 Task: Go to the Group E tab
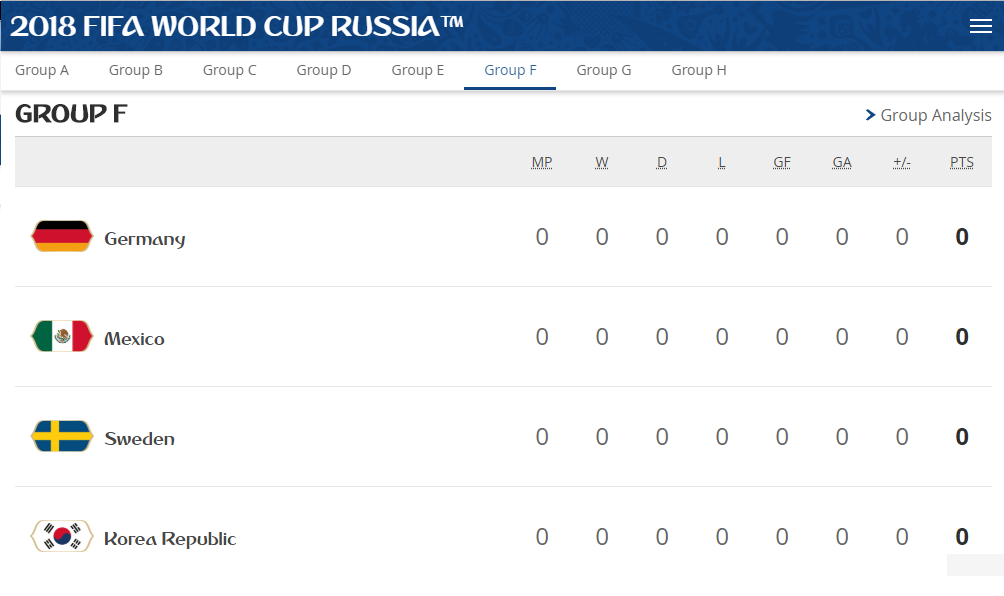pyautogui.click(x=418, y=70)
